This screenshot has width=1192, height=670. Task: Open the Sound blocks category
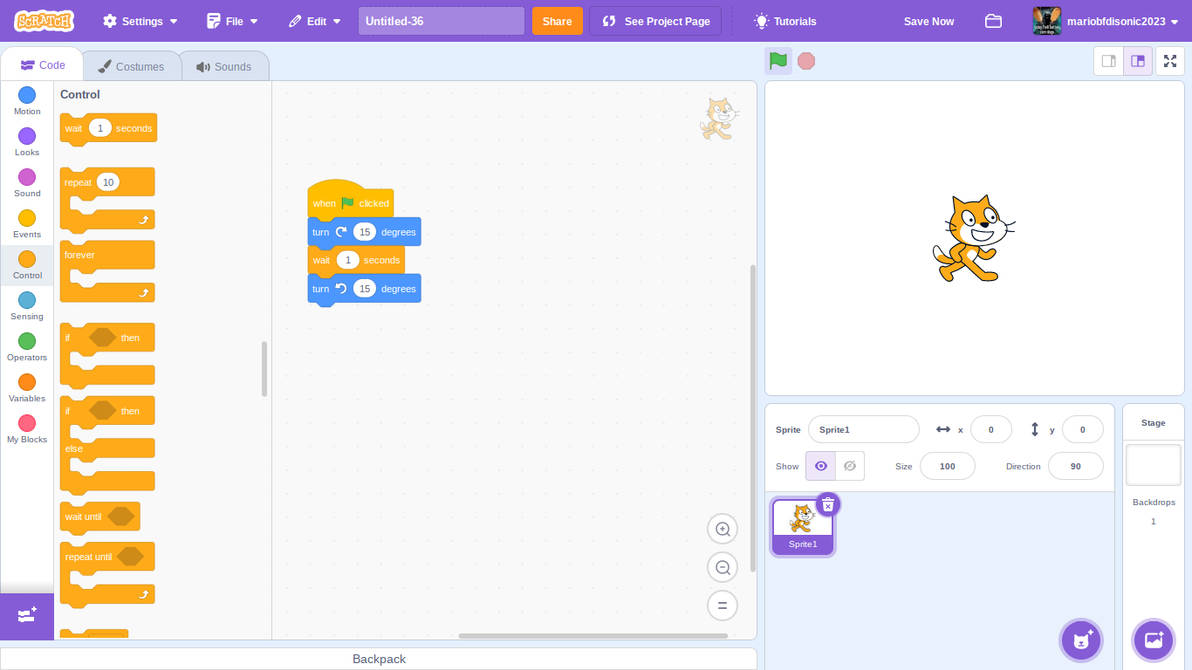26,184
